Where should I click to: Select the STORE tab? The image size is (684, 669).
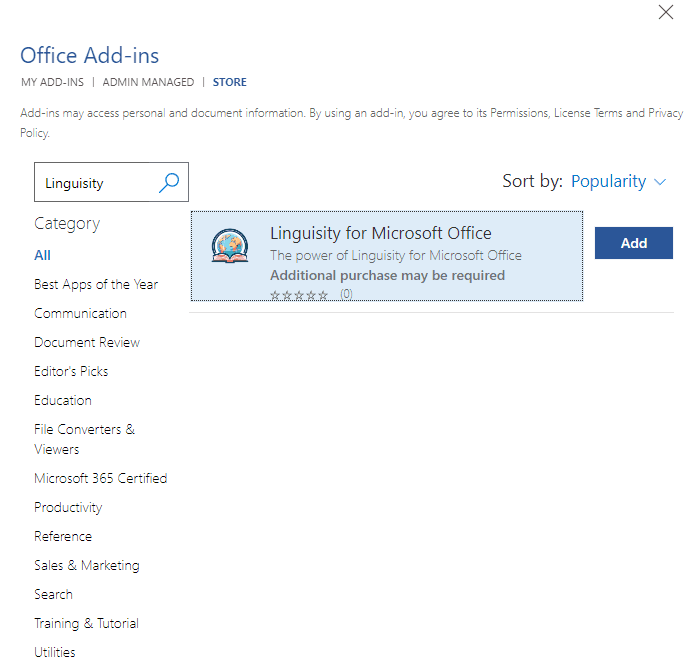pyautogui.click(x=229, y=82)
